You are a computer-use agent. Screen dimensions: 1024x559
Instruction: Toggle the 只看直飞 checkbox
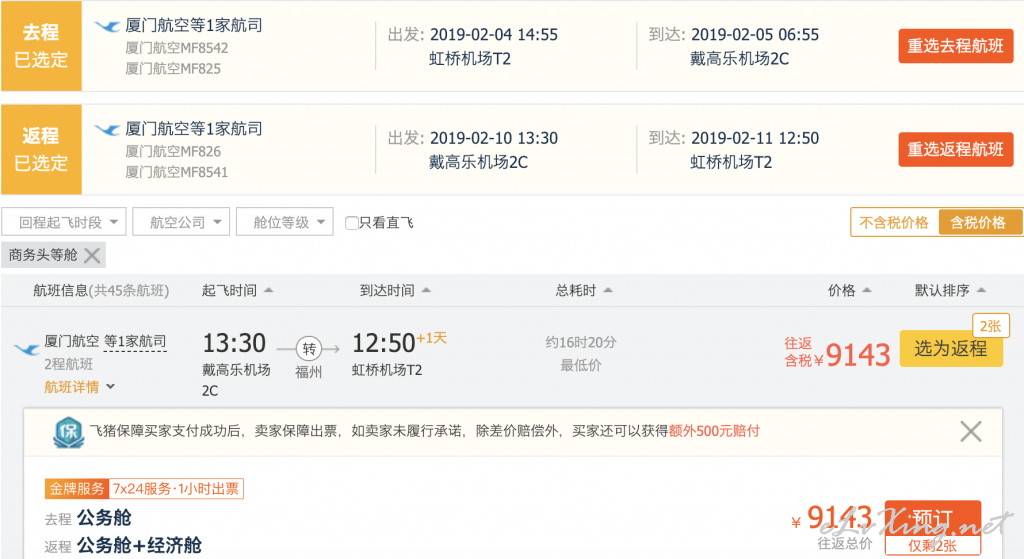(351, 223)
